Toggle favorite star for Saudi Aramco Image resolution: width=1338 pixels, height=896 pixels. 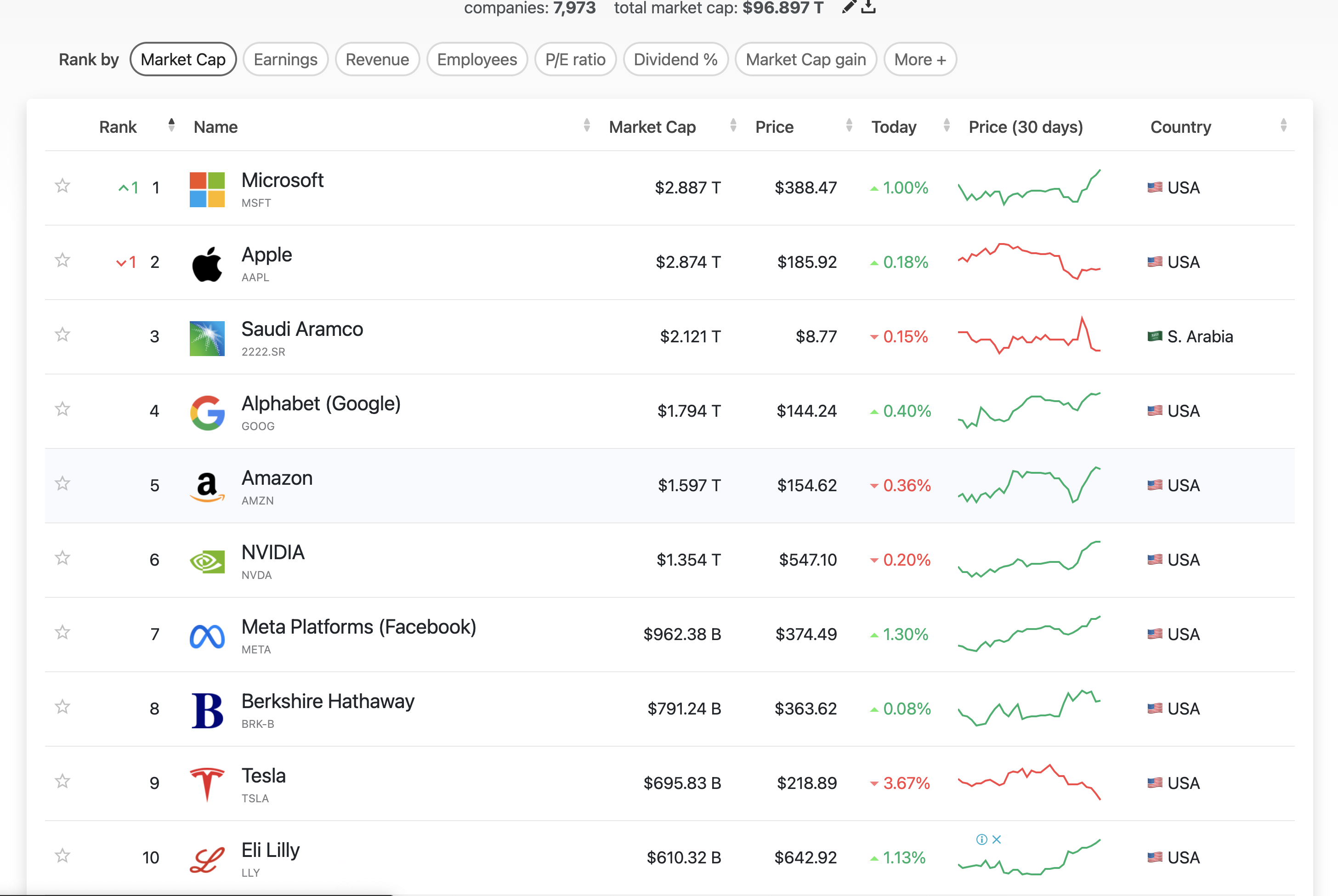[x=62, y=335]
